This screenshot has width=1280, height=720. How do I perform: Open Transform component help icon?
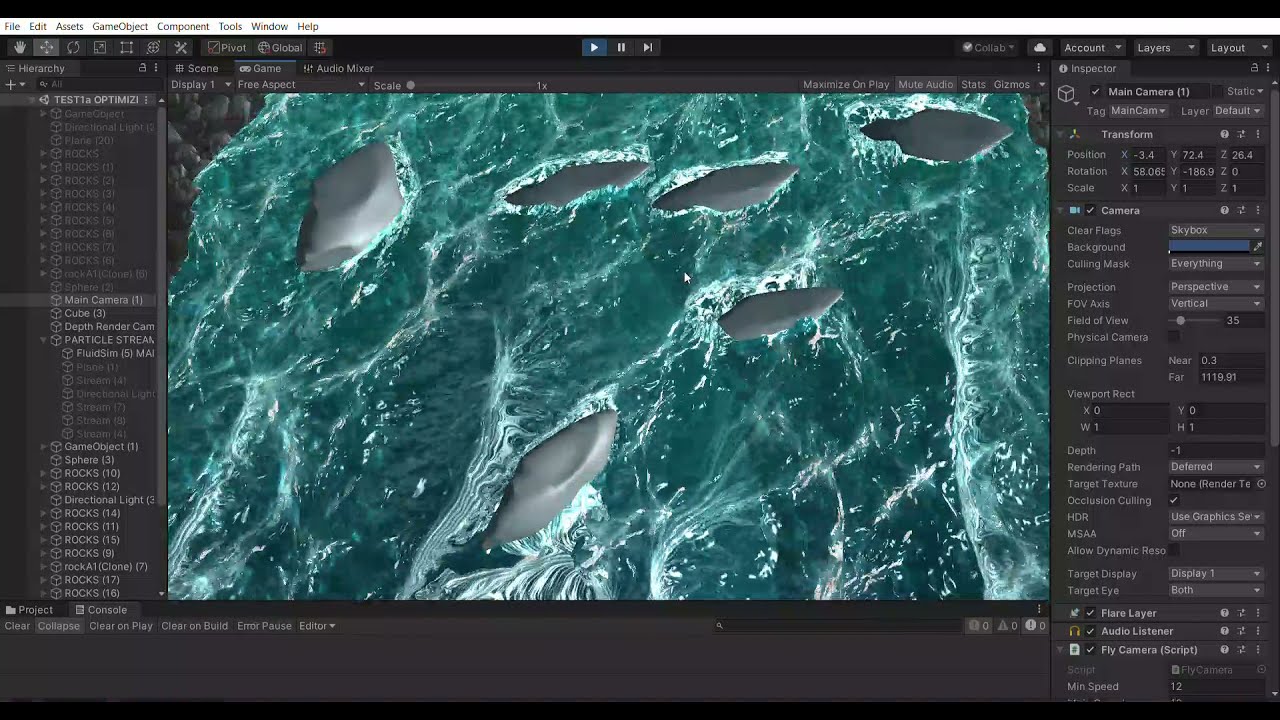pyautogui.click(x=1224, y=134)
